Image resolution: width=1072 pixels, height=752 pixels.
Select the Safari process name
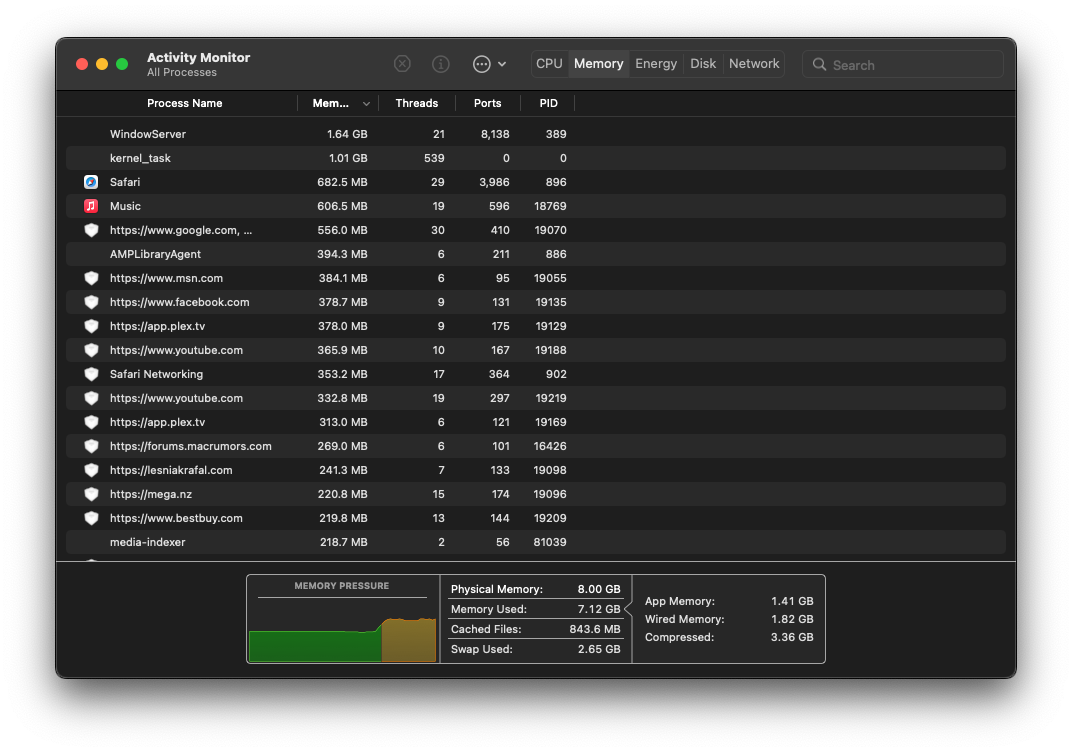pyautogui.click(x=125, y=182)
